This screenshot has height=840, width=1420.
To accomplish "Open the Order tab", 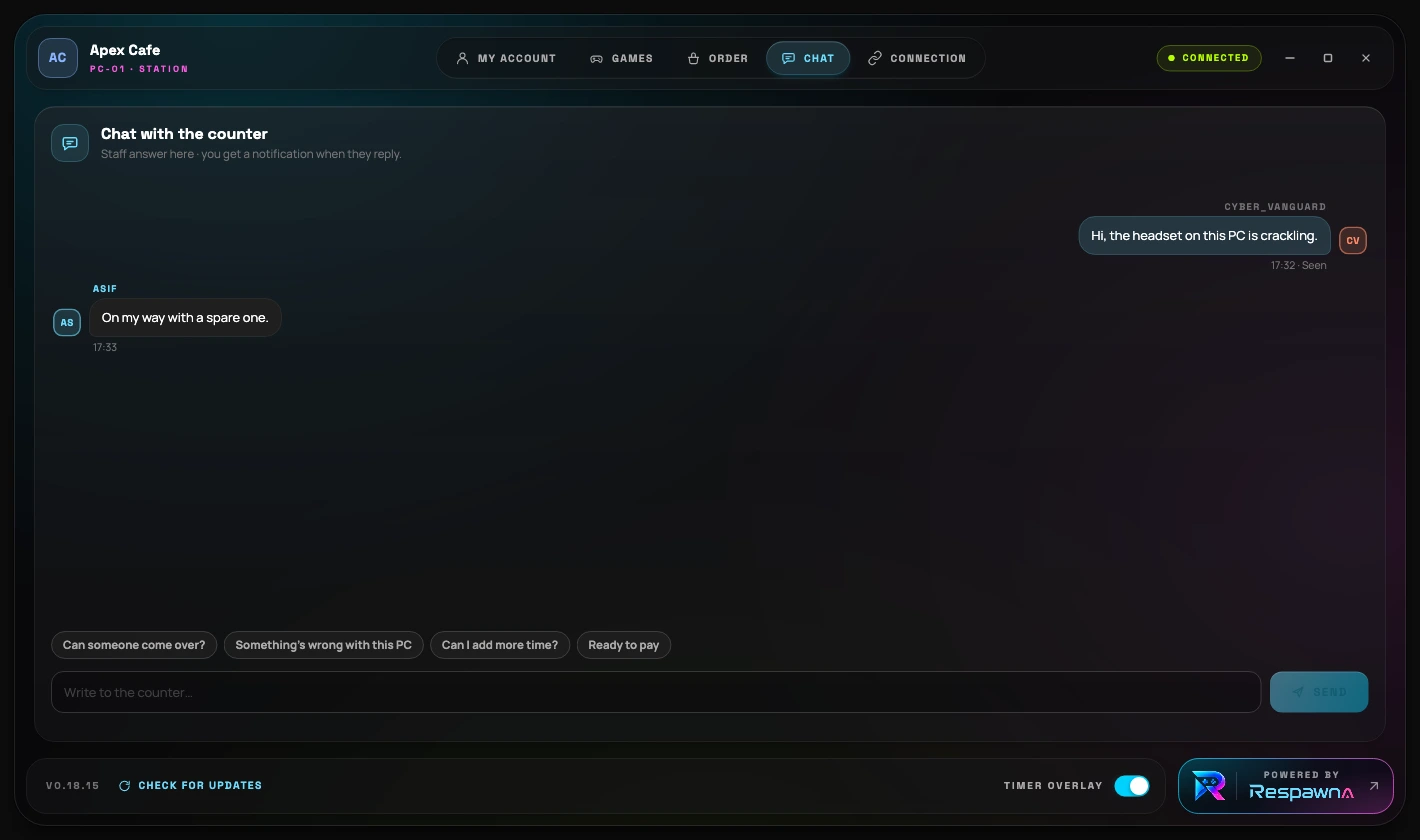I will click(x=718, y=58).
